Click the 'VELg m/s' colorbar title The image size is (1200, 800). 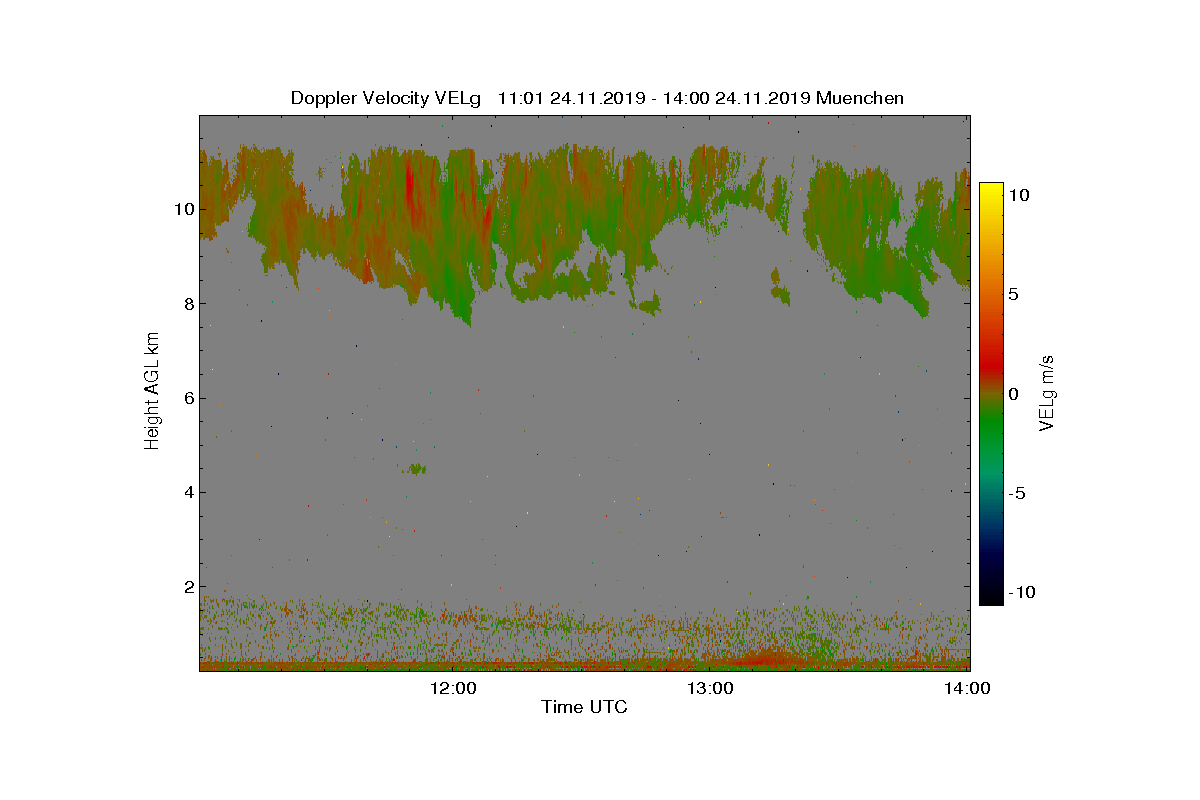coord(1048,392)
